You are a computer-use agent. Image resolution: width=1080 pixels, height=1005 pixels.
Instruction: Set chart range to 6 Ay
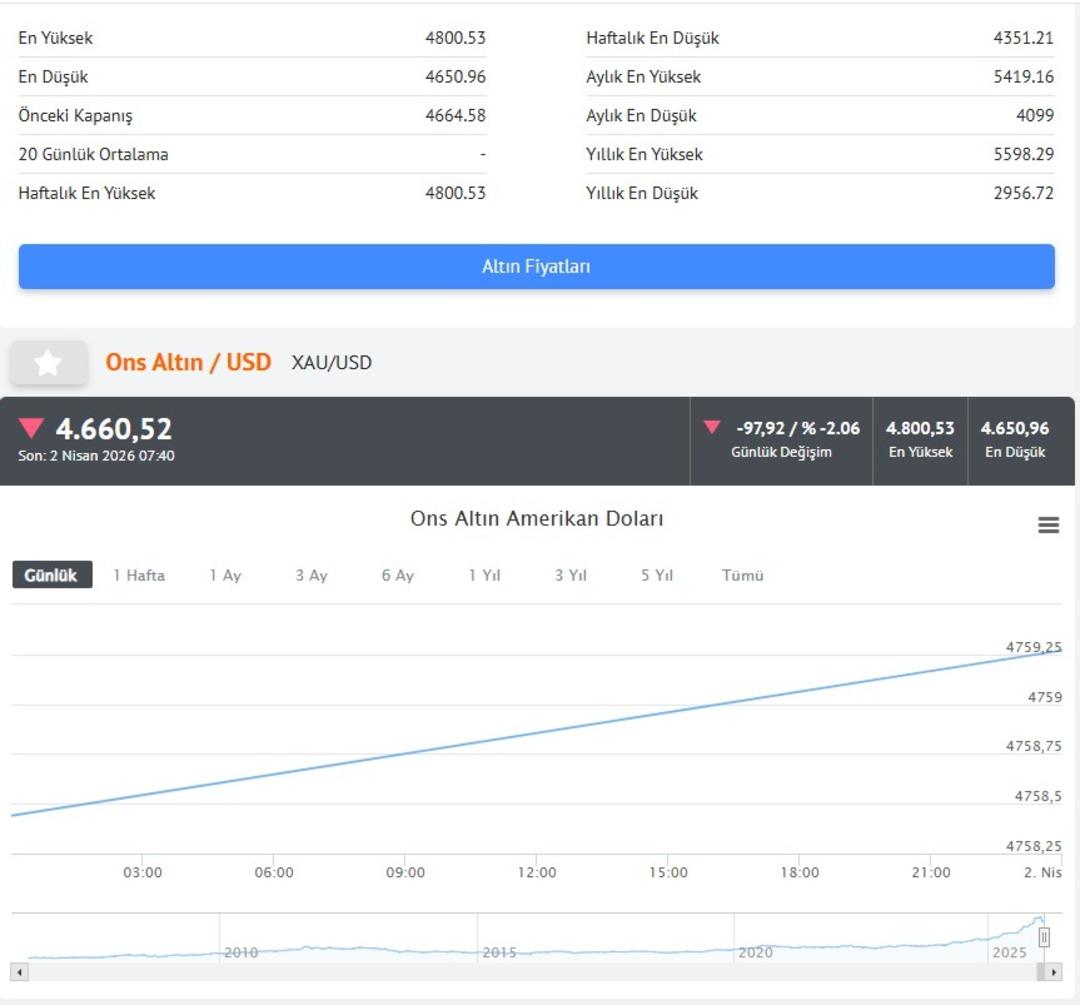point(397,575)
